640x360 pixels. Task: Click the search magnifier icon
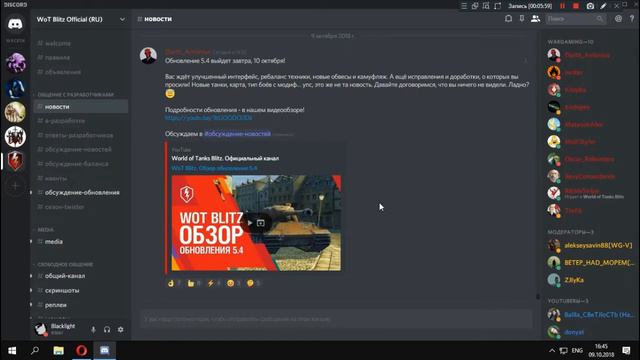(599, 19)
